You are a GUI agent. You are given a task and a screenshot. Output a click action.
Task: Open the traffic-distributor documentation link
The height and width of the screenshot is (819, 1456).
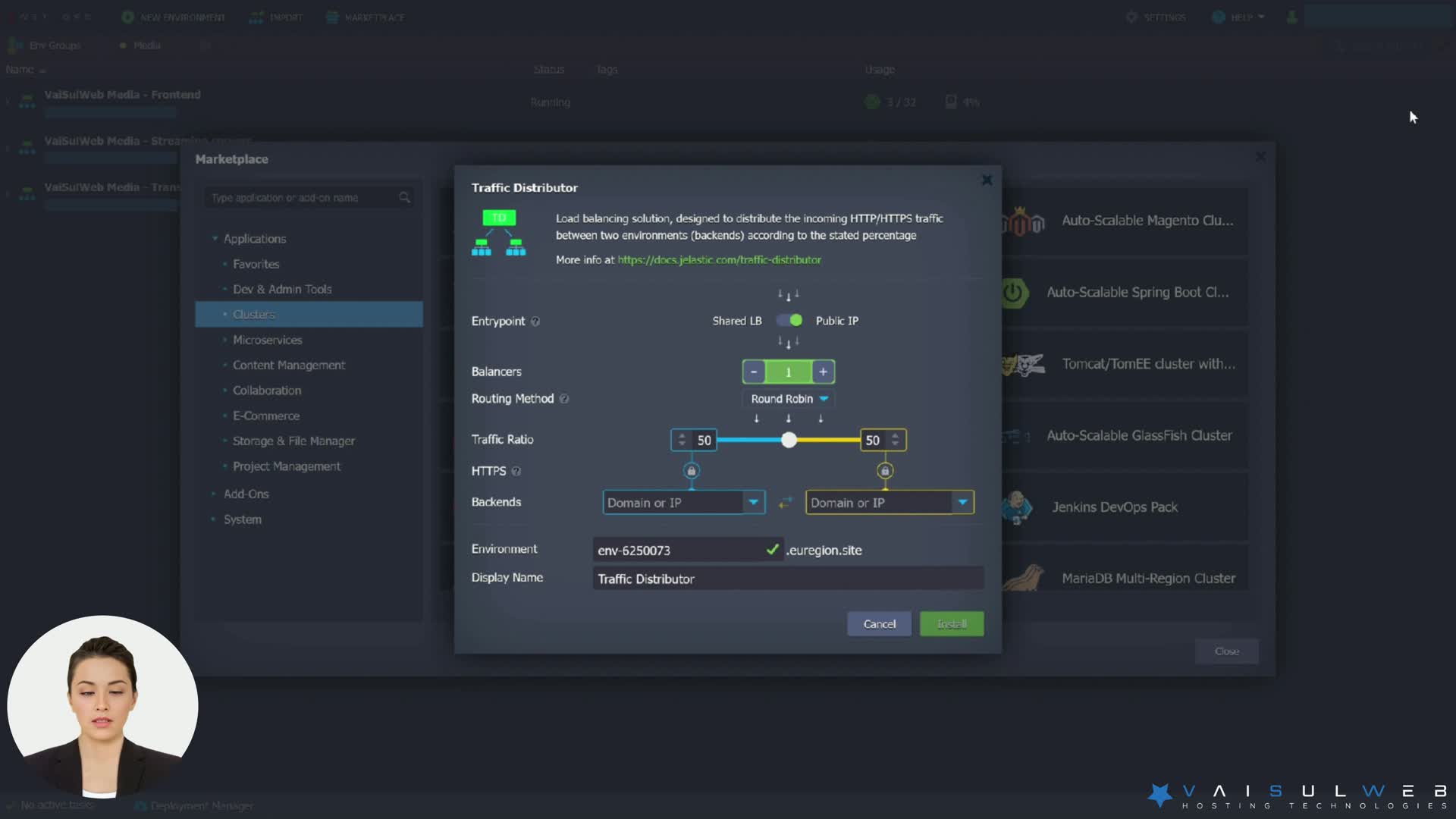(719, 259)
